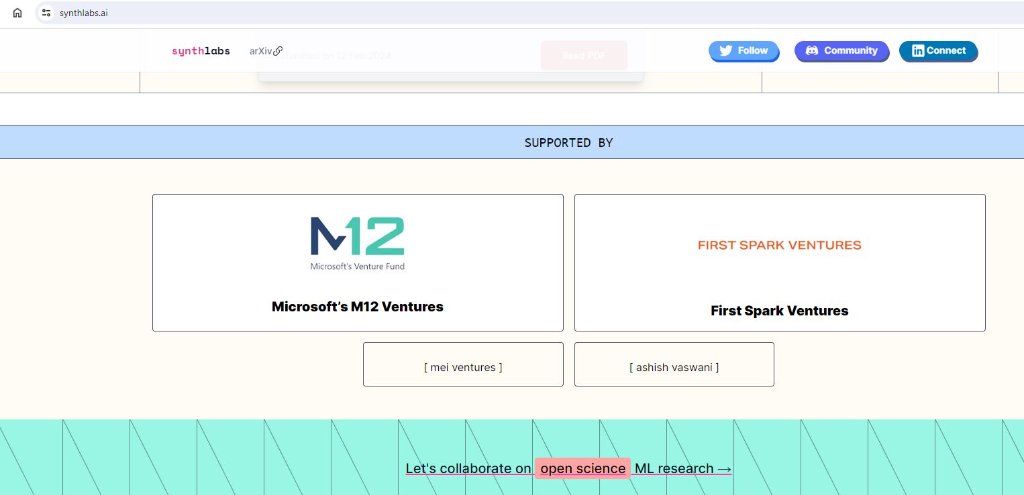Click the Discord Community button
The height and width of the screenshot is (495, 1024).
842,51
